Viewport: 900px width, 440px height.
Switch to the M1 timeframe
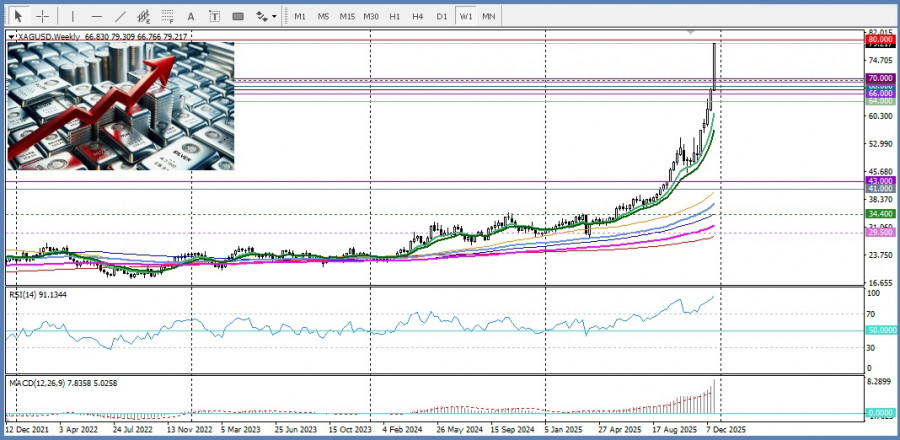point(300,16)
